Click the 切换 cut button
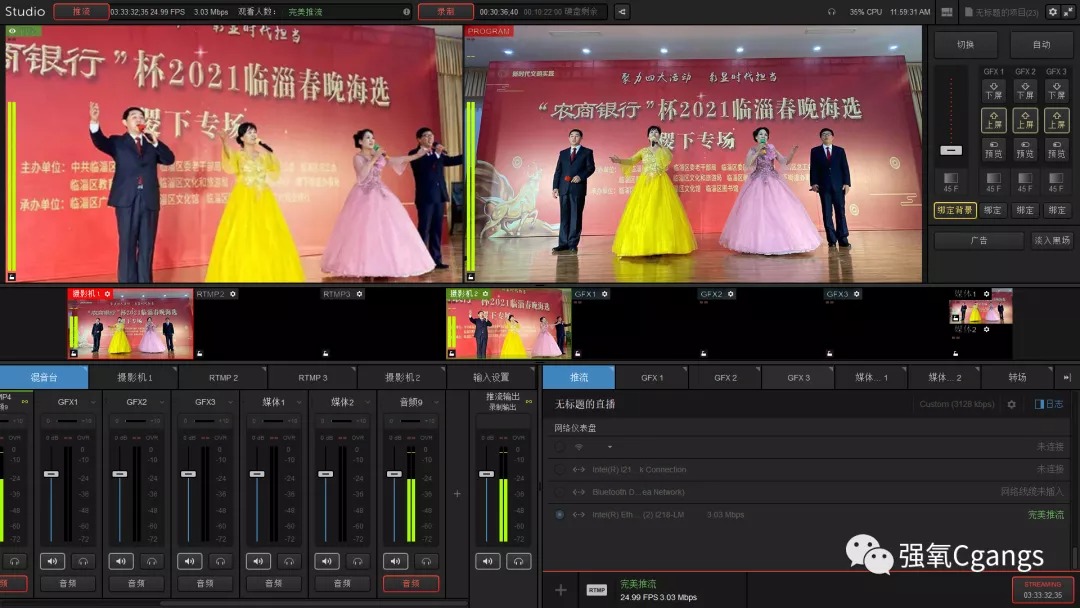The image size is (1080, 608). point(965,45)
